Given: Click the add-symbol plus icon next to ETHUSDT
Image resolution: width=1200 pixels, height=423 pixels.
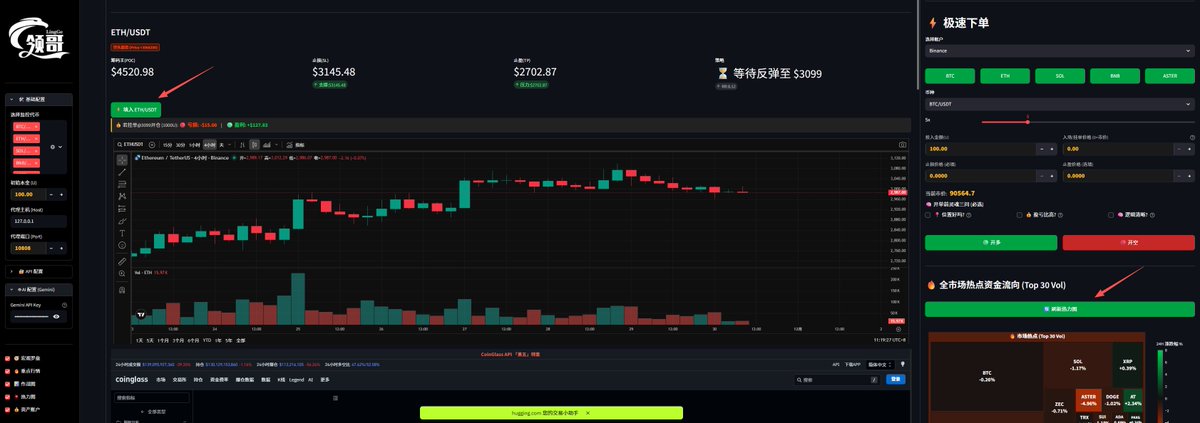Looking at the screenshot, I should click(x=153, y=145).
